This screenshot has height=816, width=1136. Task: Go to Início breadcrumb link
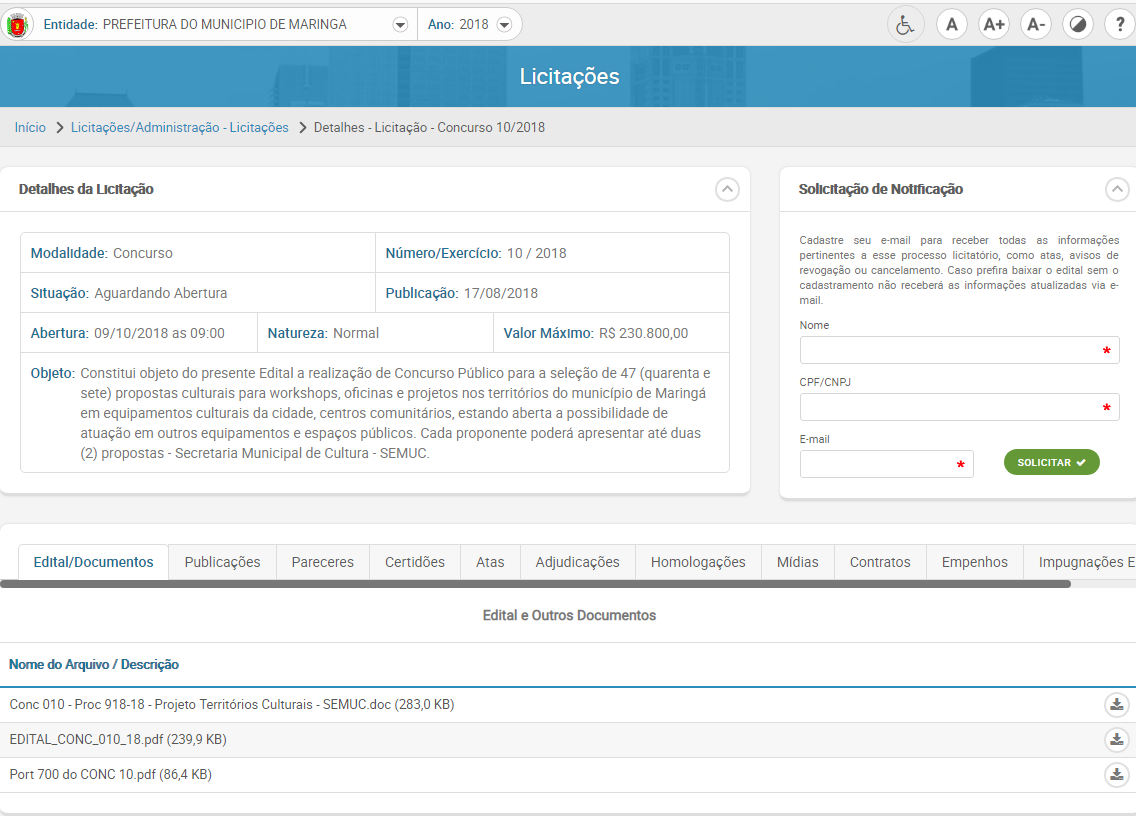[x=30, y=128]
